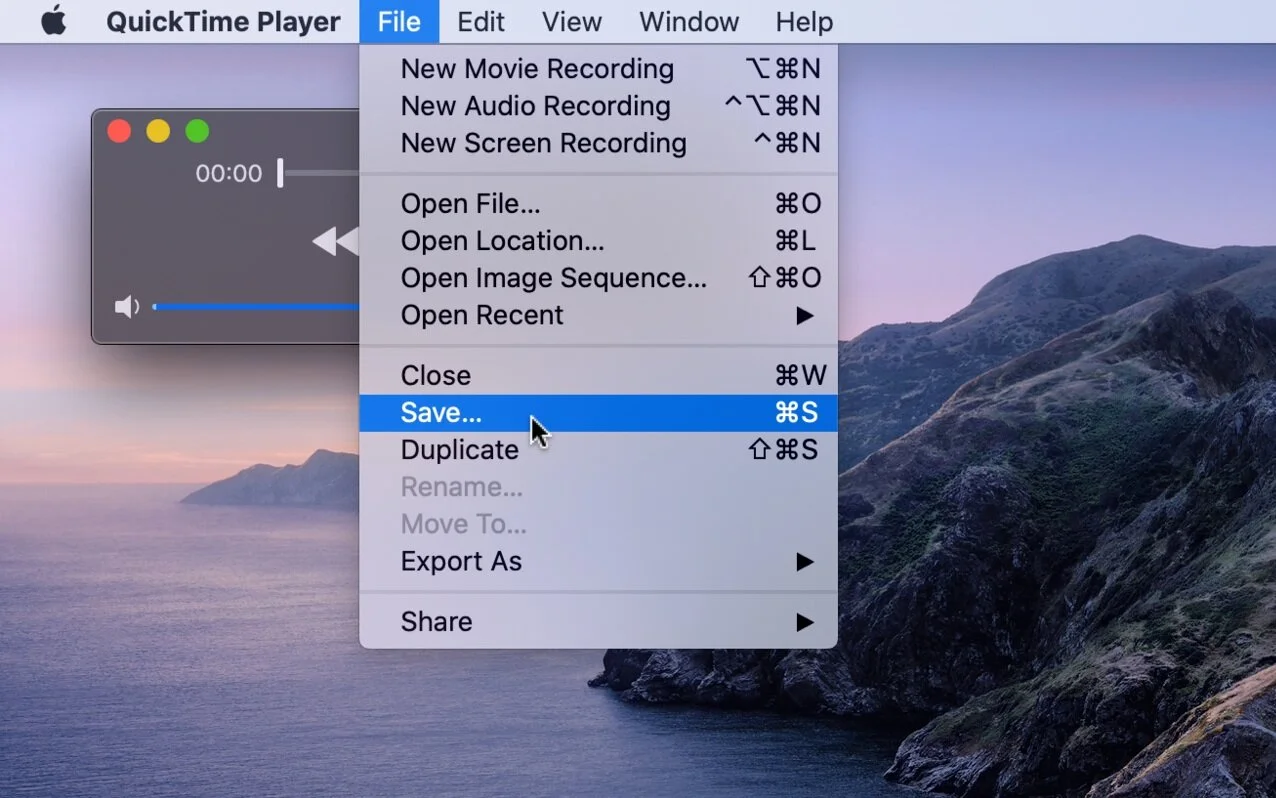Click the 00:00 elapsed time label

(228, 174)
